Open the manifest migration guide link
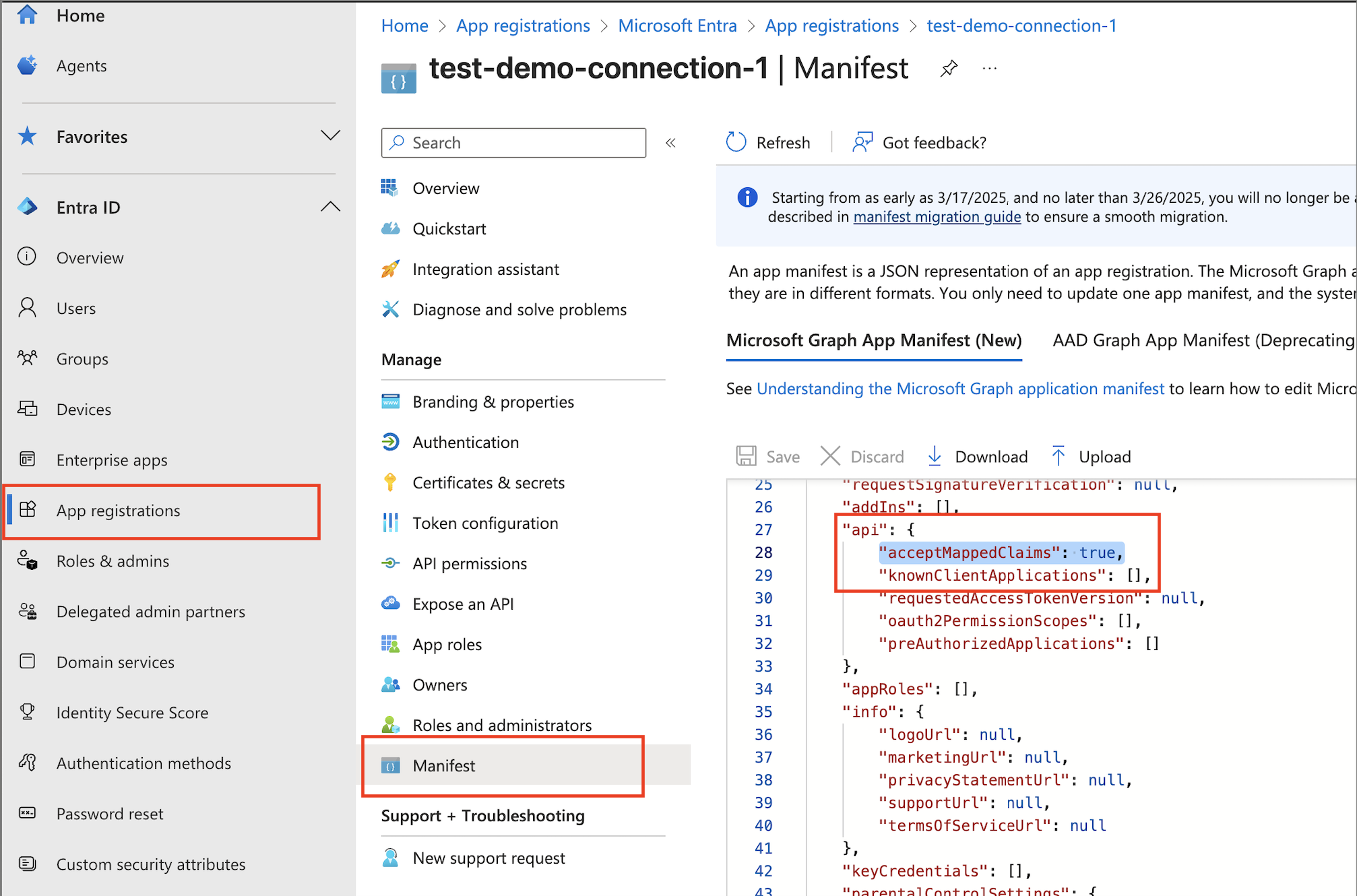 click(937, 217)
